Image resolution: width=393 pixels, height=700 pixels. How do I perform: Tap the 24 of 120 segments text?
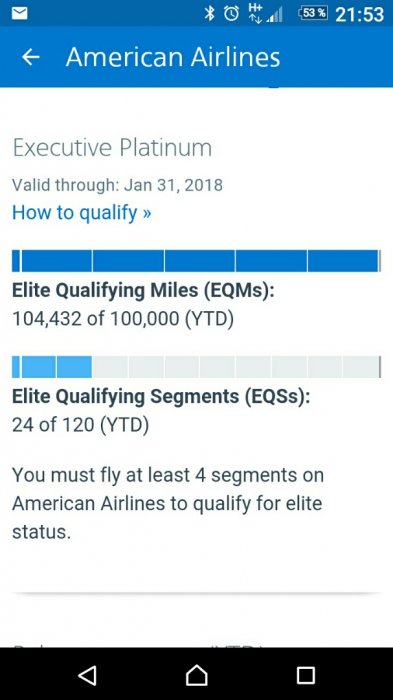80,425
